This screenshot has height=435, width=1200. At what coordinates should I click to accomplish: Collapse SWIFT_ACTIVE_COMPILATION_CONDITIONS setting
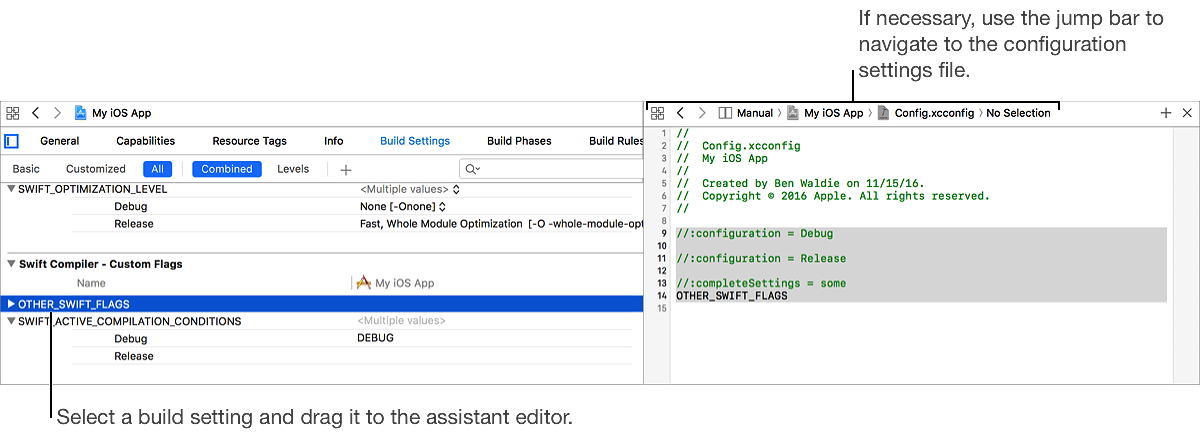pos(12,321)
